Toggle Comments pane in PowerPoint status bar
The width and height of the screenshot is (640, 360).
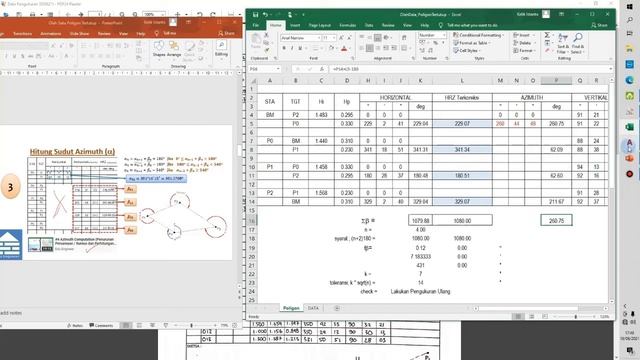click(x=101, y=325)
